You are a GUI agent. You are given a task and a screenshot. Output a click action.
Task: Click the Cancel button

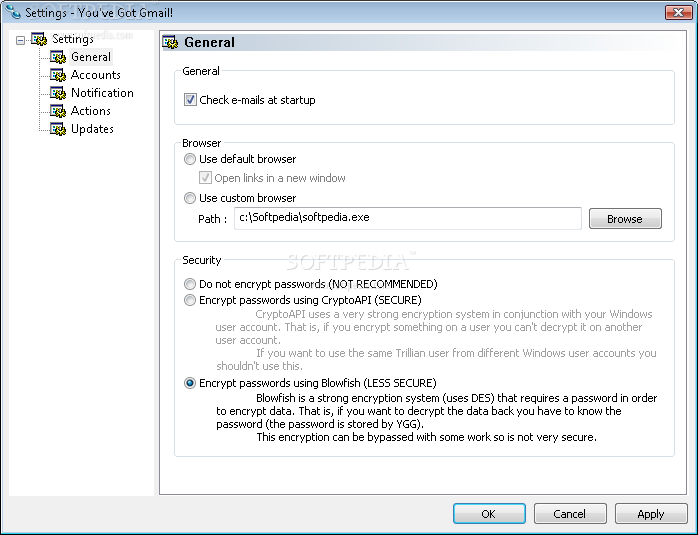tap(570, 514)
